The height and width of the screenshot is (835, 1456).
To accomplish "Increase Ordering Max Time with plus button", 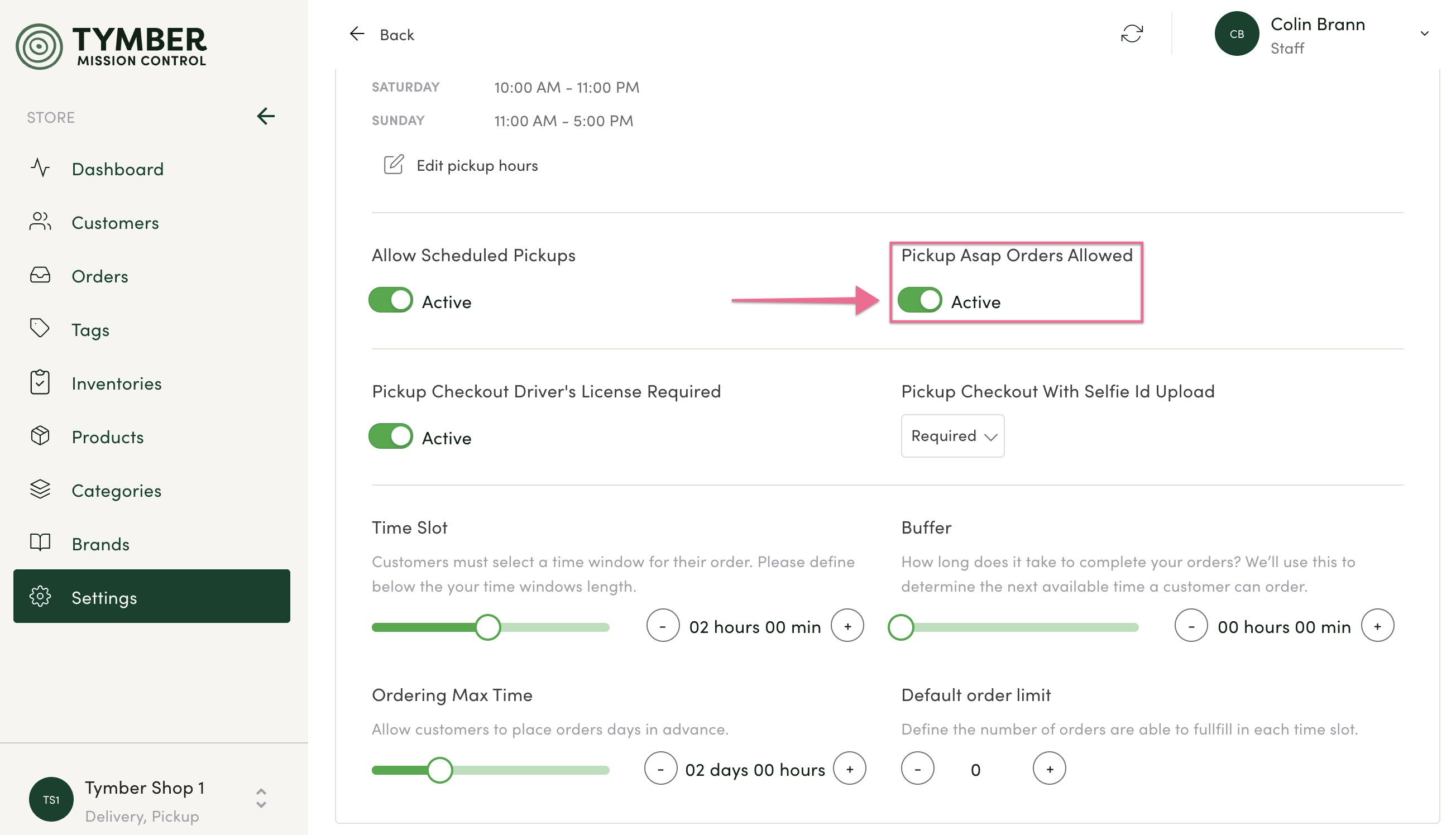I will (851, 769).
